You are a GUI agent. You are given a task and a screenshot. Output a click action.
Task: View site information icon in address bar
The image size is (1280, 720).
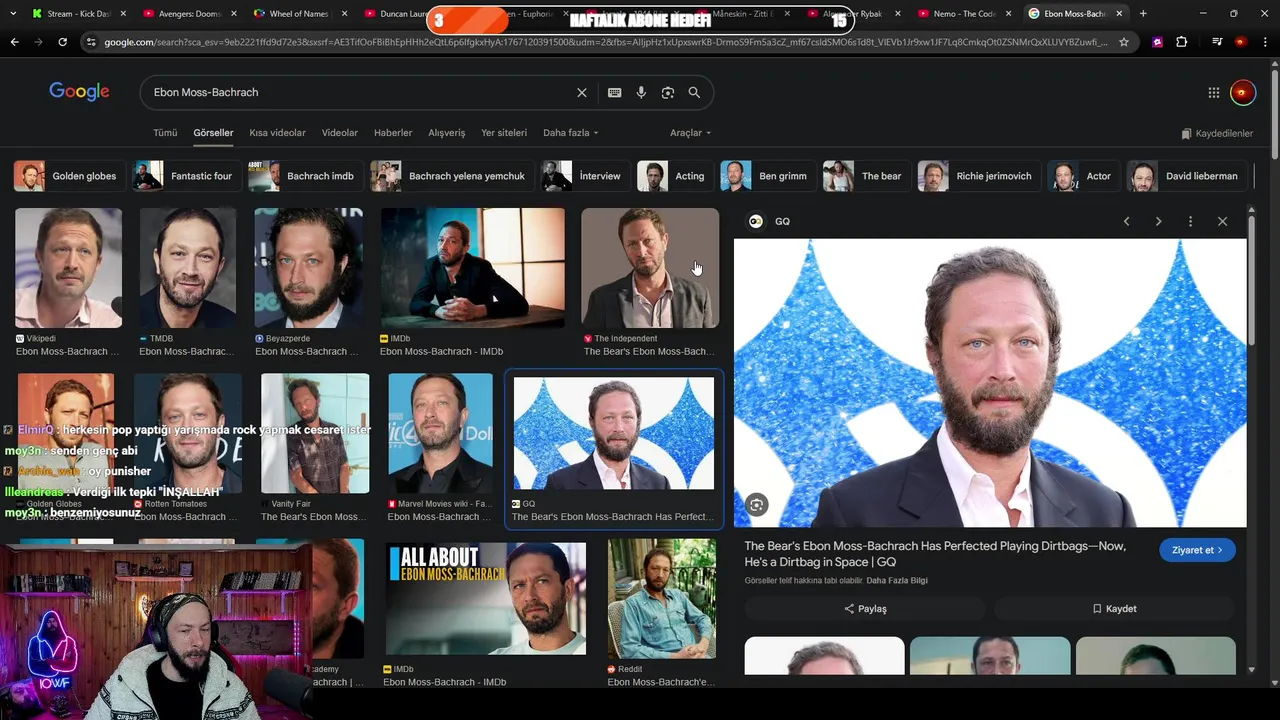pyautogui.click(x=91, y=42)
